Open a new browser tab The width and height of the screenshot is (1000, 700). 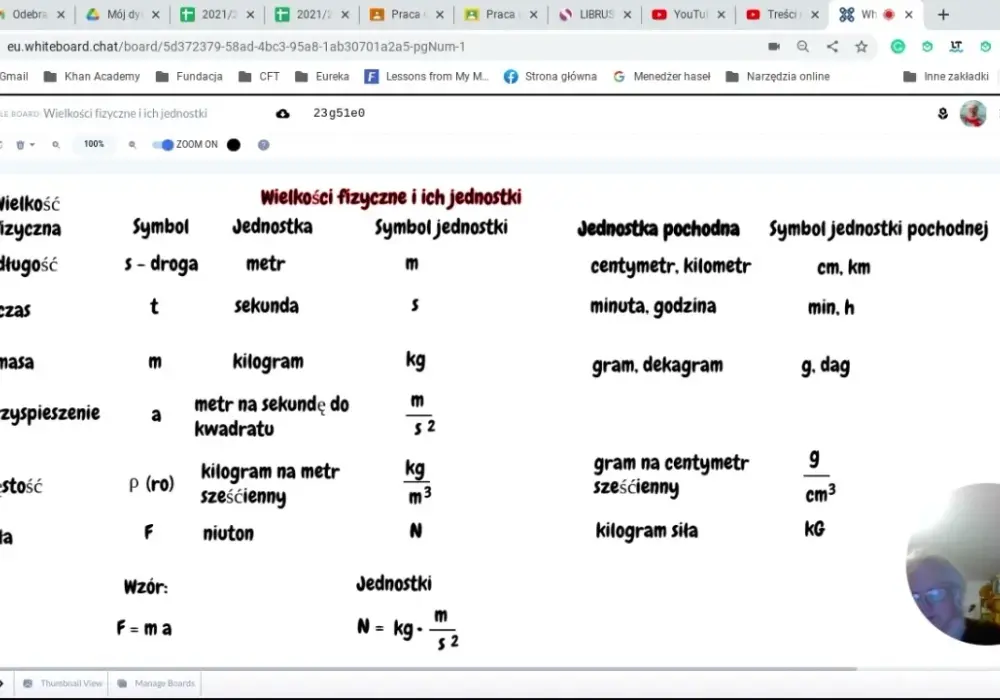tap(943, 15)
